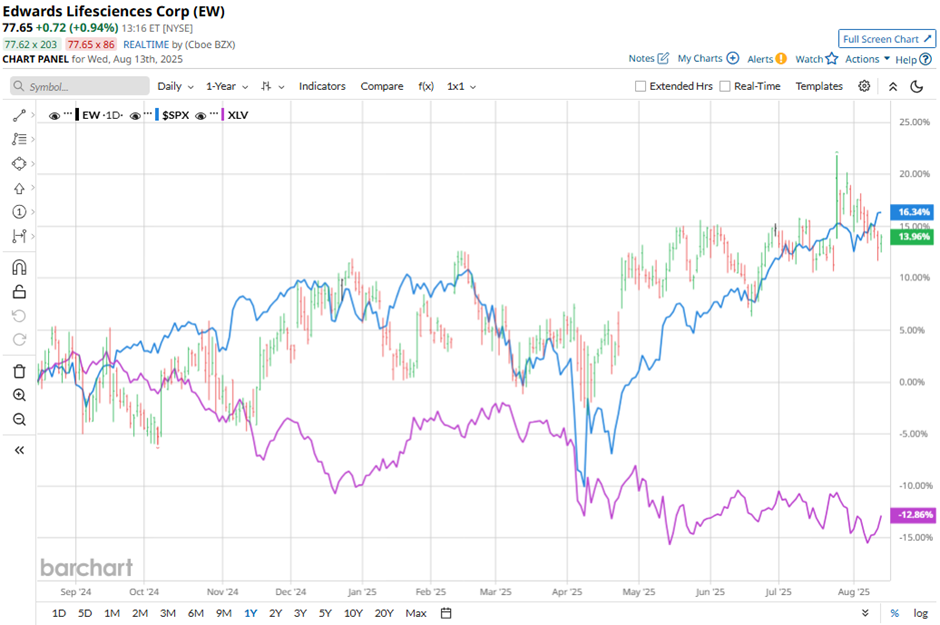Open the Indicators menu
The width and height of the screenshot is (940, 625).
click(x=322, y=86)
